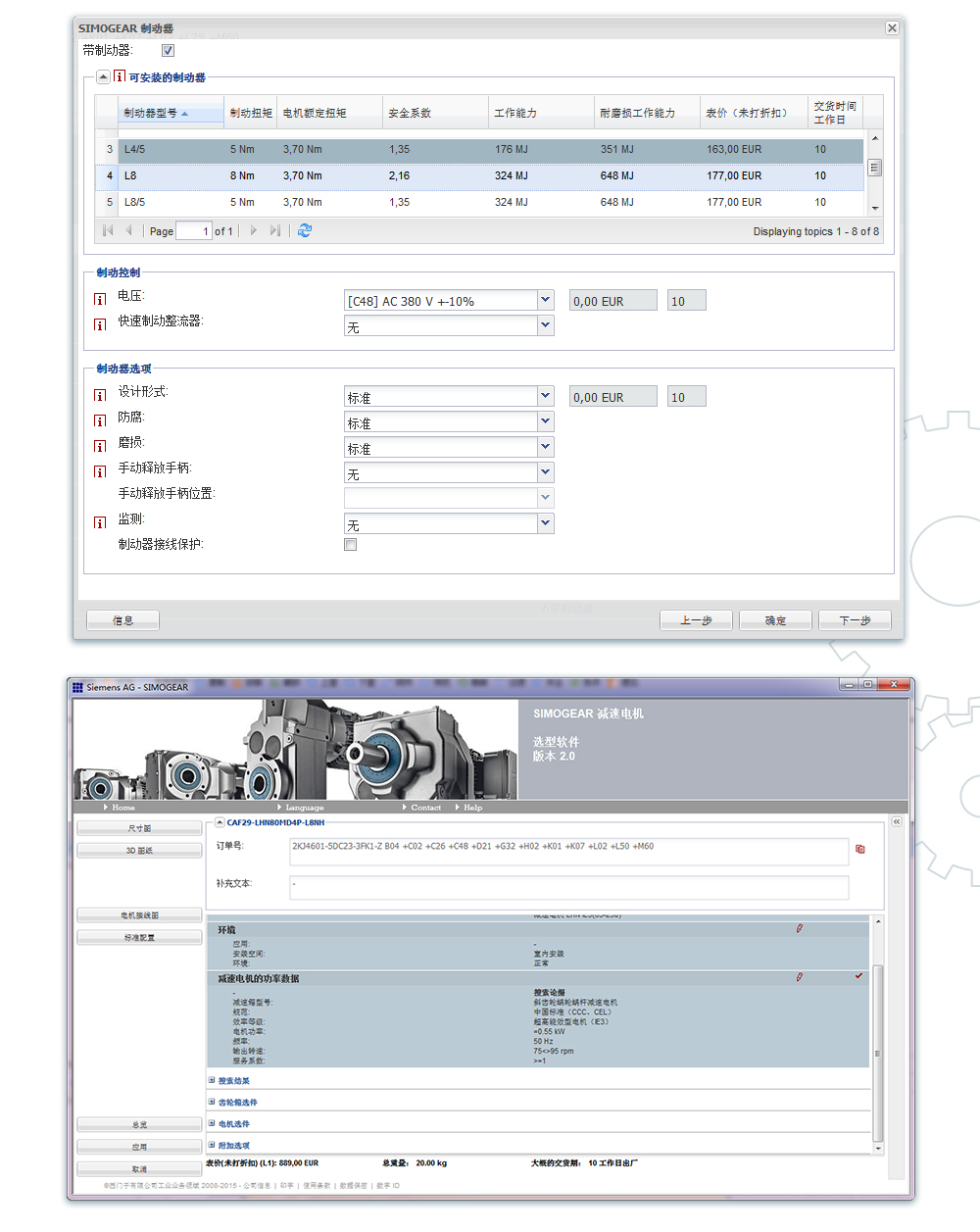Show info for 设计形式 option

100,395
